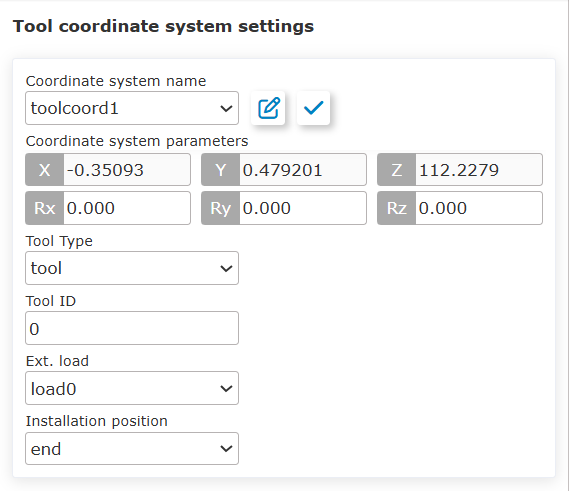The image size is (569, 491).
Task: Click the gray X label box
Action: click(44, 169)
